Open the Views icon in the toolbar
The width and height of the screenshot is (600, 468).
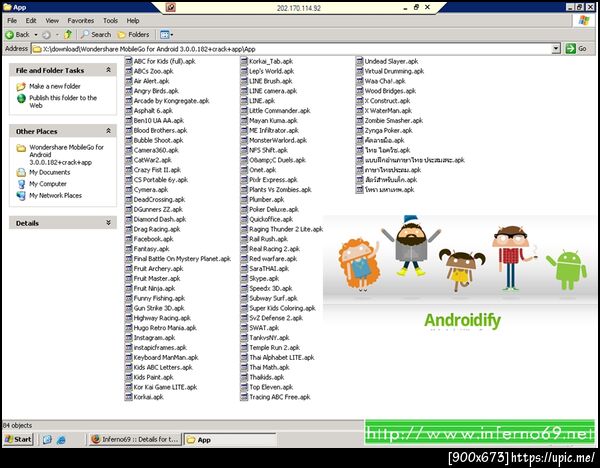(x=165, y=35)
